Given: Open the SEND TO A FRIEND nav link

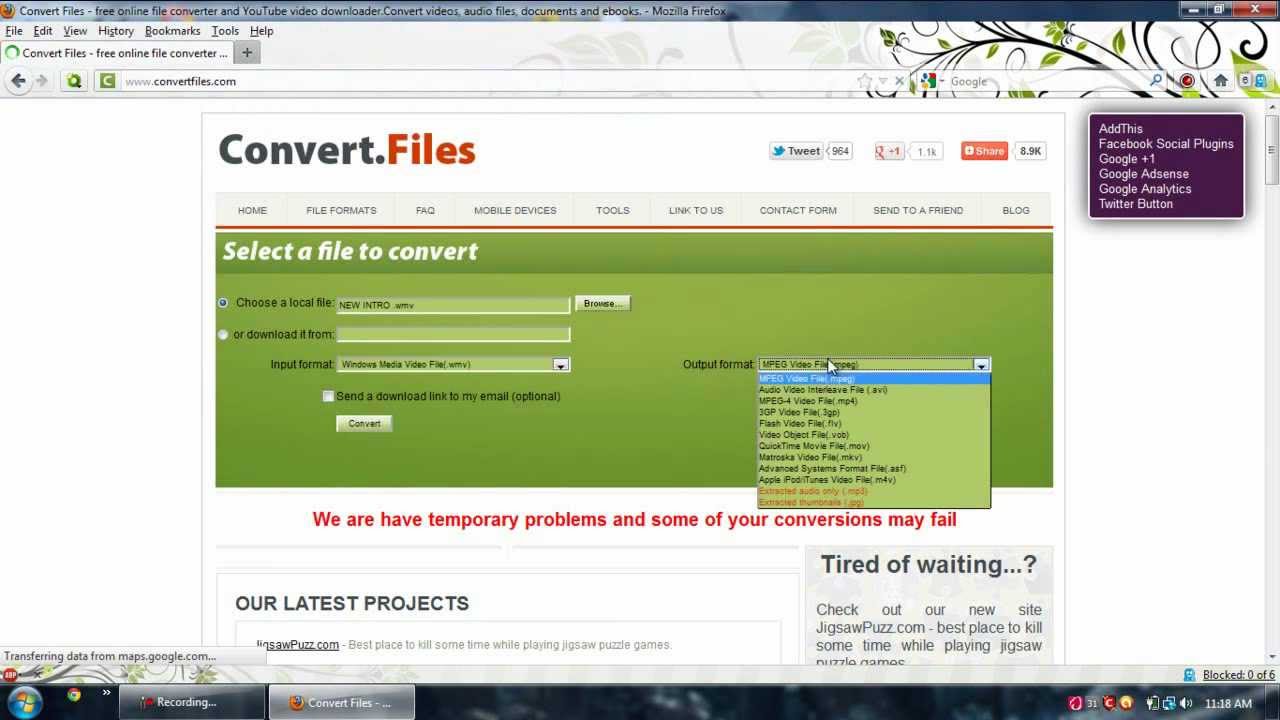Looking at the screenshot, I should pyautogui.click(x=918, y=210).
